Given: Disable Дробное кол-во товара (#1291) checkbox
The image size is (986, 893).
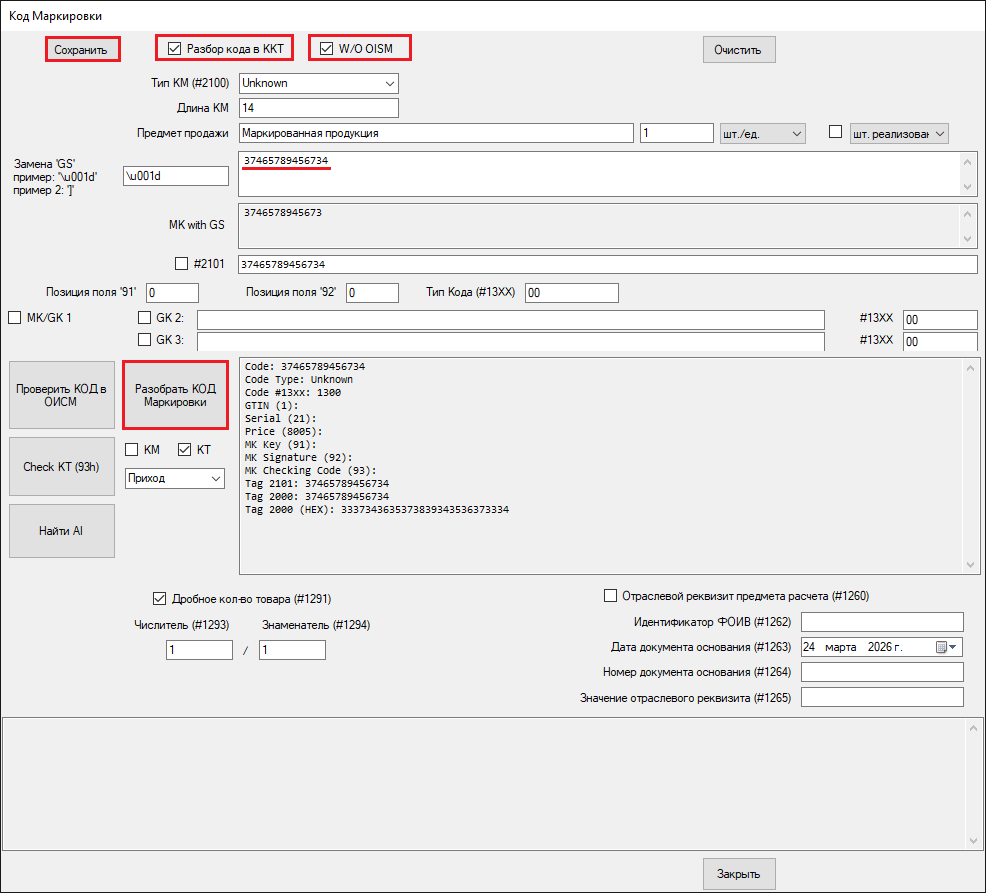Looking at the screenshot, I should click(159, 599).
